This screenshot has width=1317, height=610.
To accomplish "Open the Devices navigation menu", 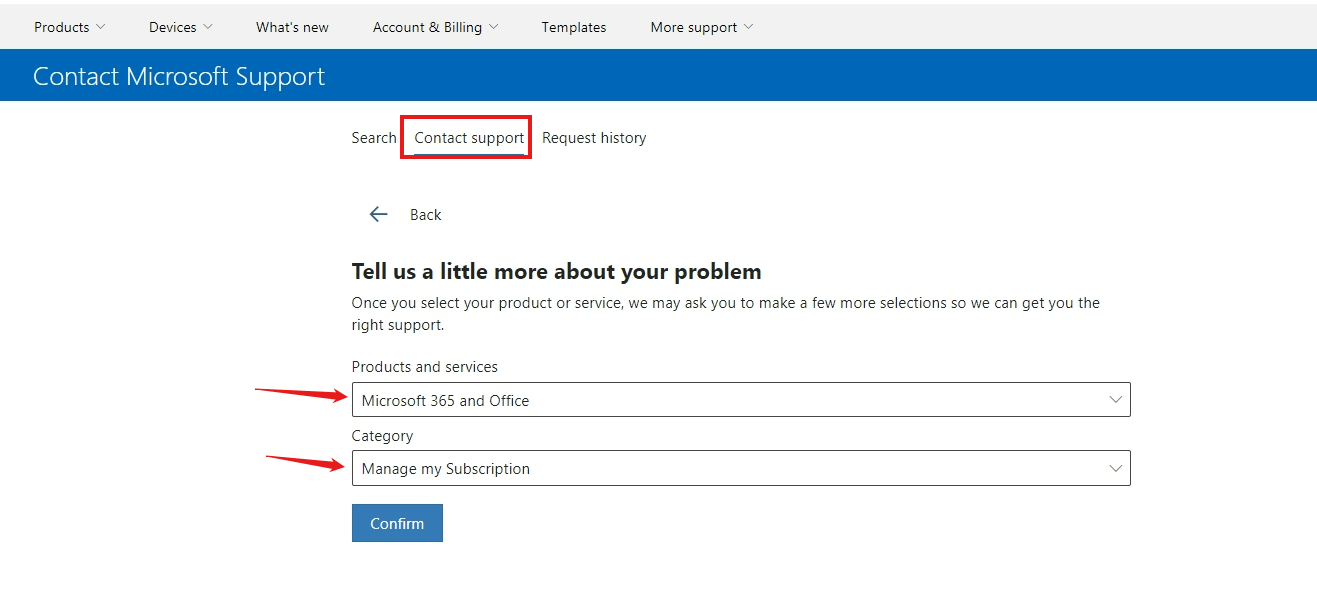I will (172, 27).
